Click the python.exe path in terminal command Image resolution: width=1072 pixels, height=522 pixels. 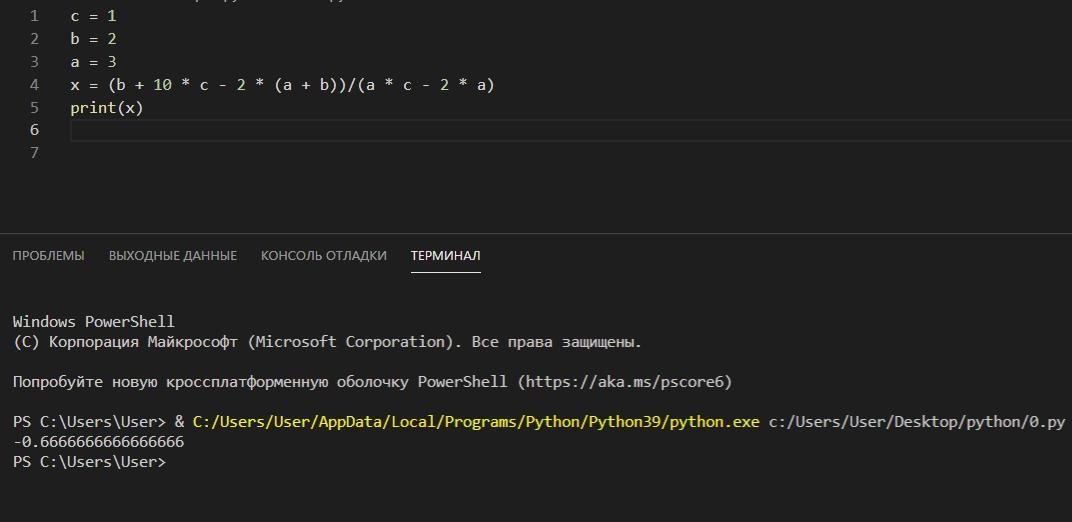(x=476, y=422)
